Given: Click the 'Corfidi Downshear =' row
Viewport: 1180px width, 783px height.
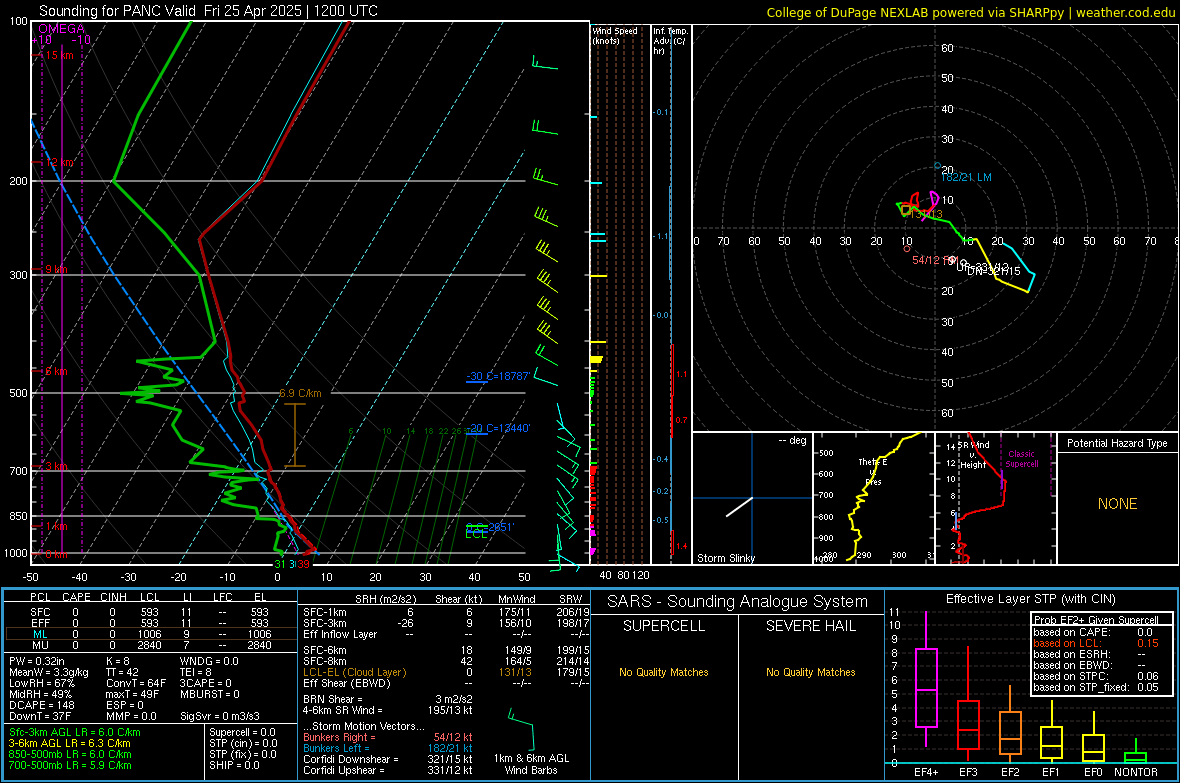Looking at the screenshot, I should (388, 759).
